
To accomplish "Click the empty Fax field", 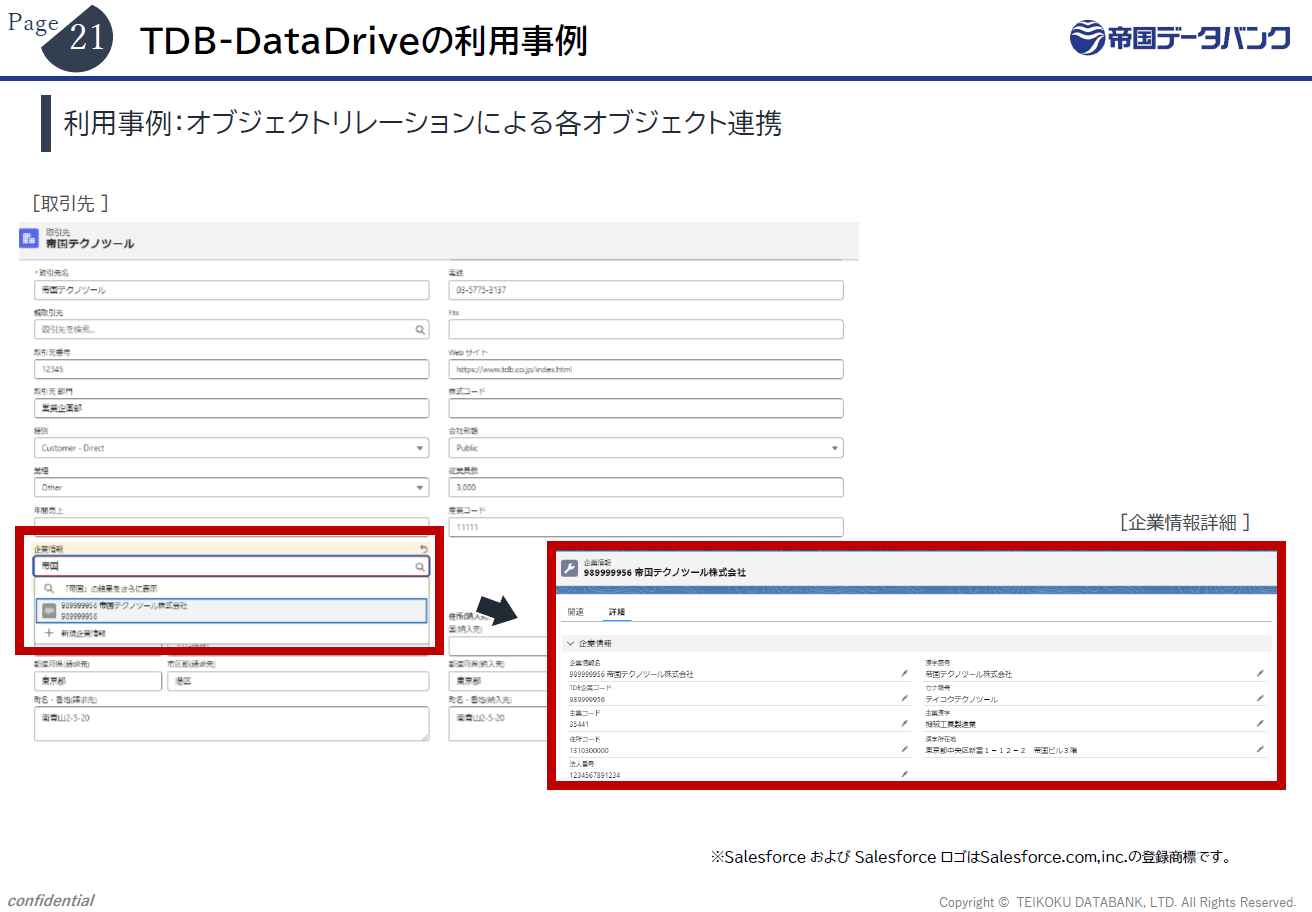I will point(646,329).
